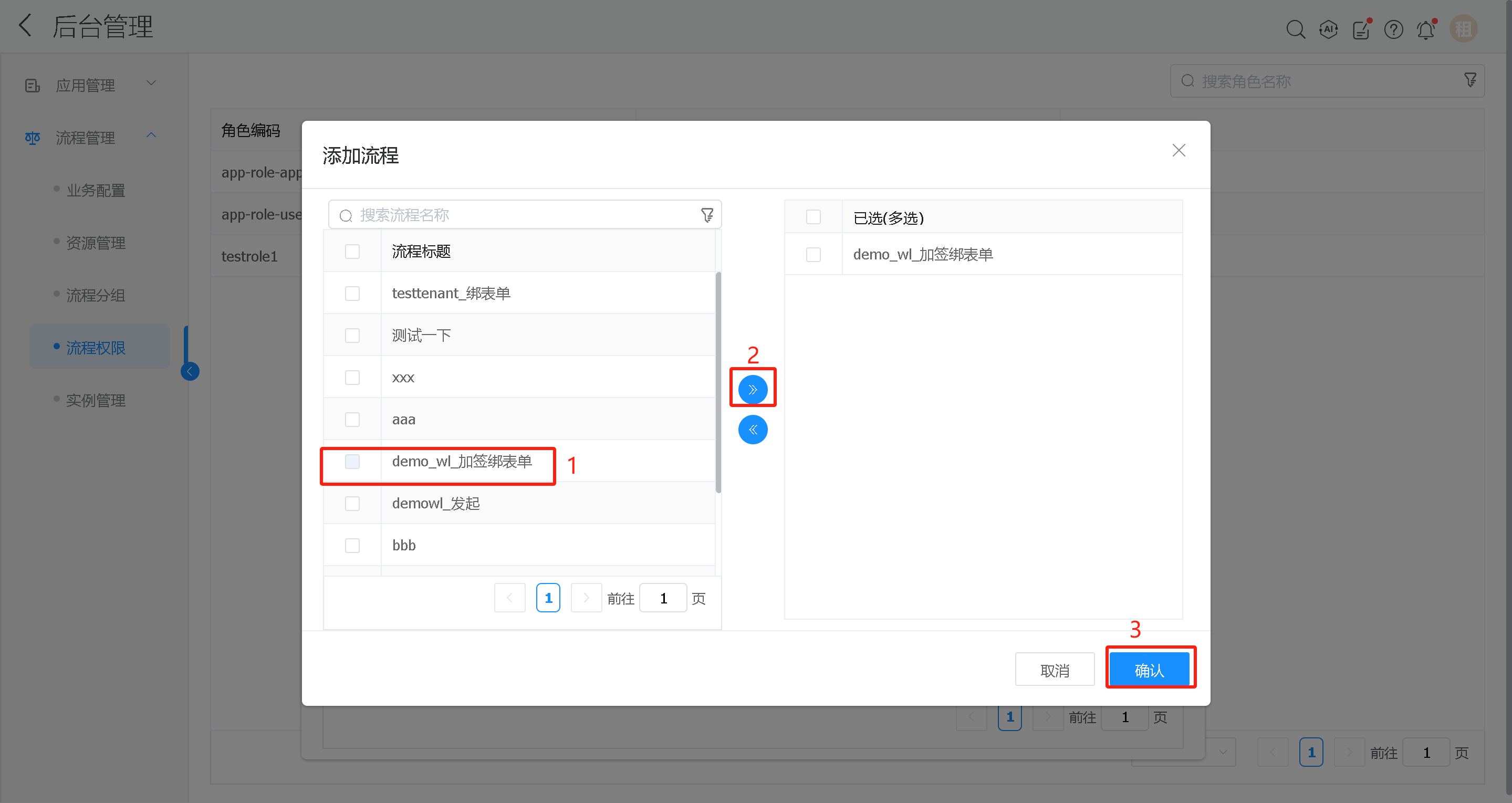Click the header search magnifier icon

pyautogui.click(x=1296, y=29)
